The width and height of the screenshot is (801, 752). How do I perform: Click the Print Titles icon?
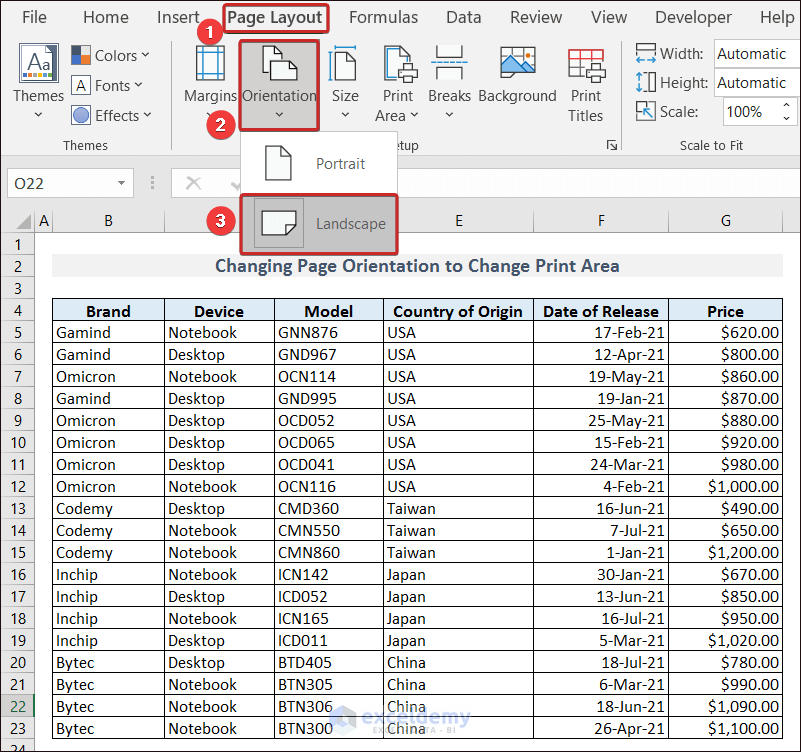pyautogui.click(x=586, y=65)
